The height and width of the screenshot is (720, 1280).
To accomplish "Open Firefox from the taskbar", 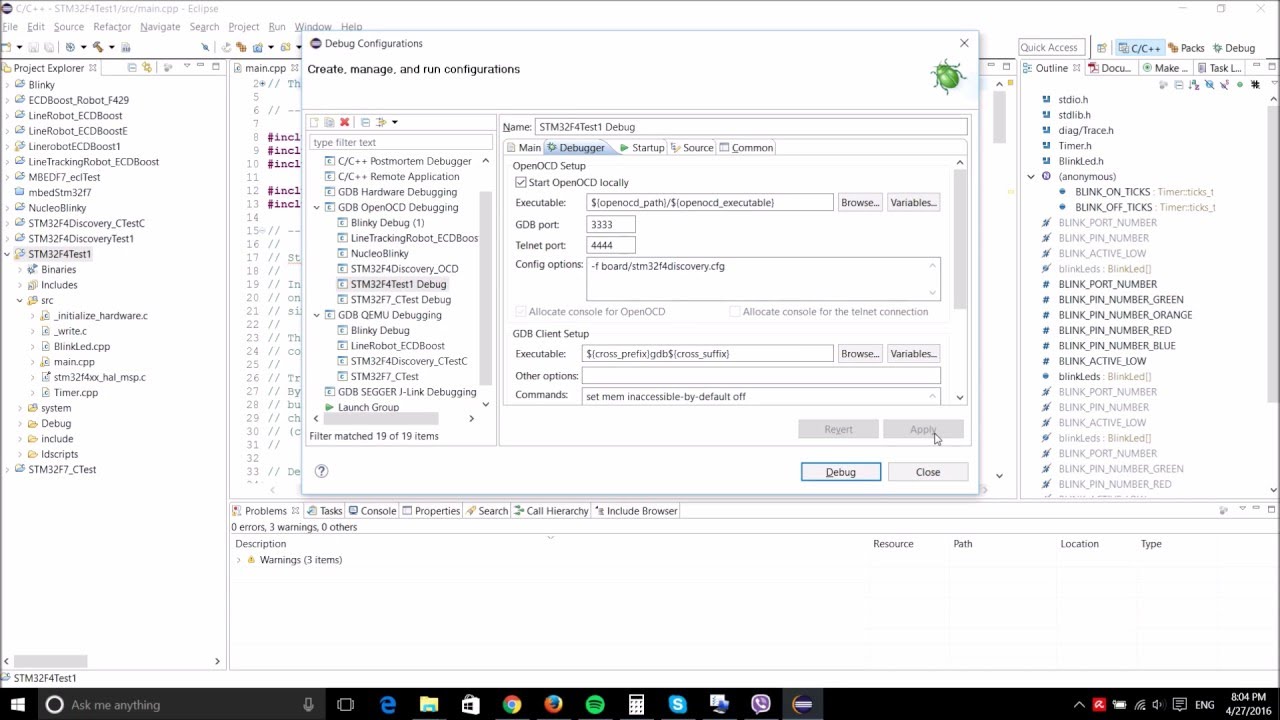I will tap(553, 705).
